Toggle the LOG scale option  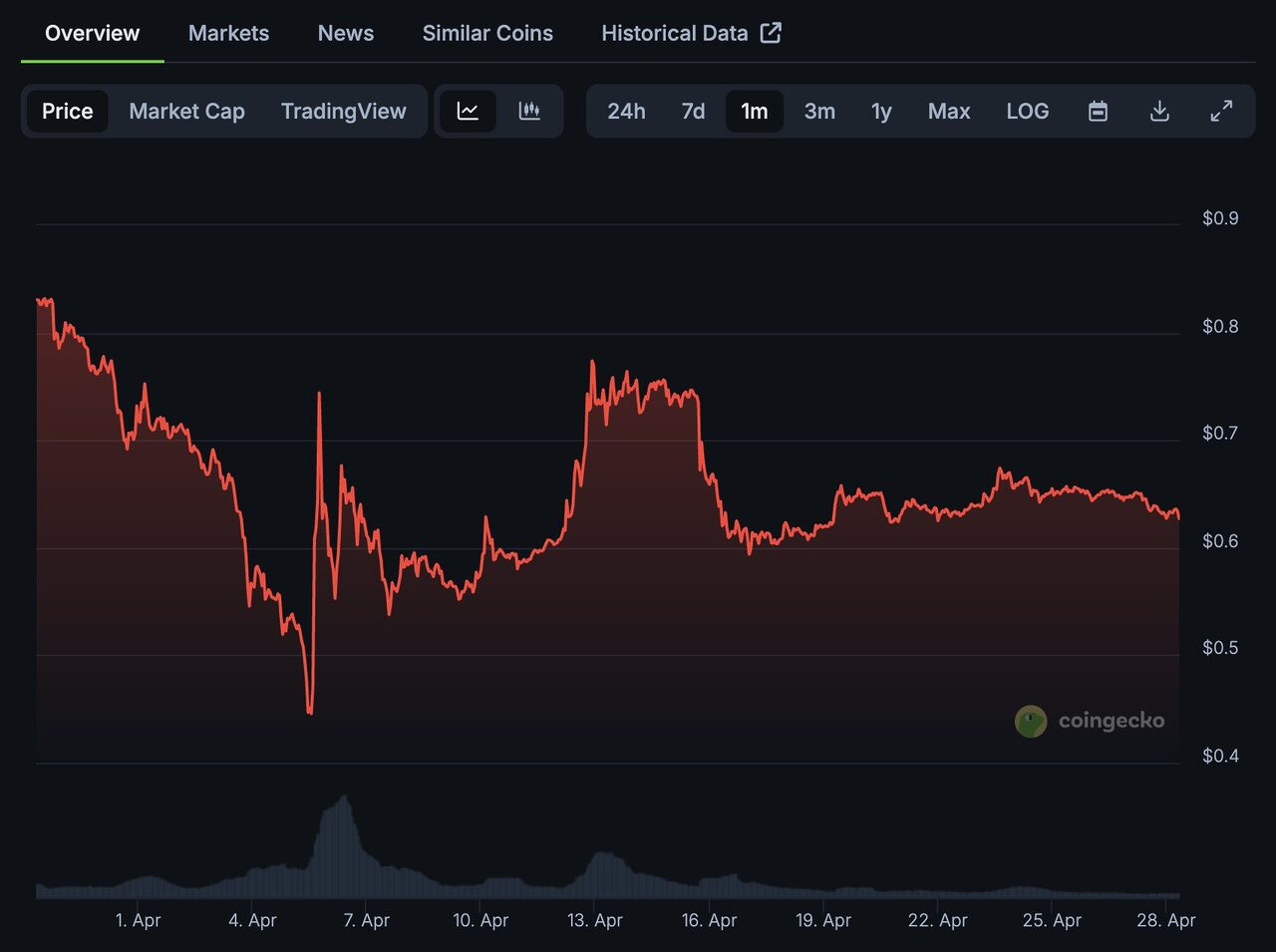pyautogui.click(x=1027, y=111)
